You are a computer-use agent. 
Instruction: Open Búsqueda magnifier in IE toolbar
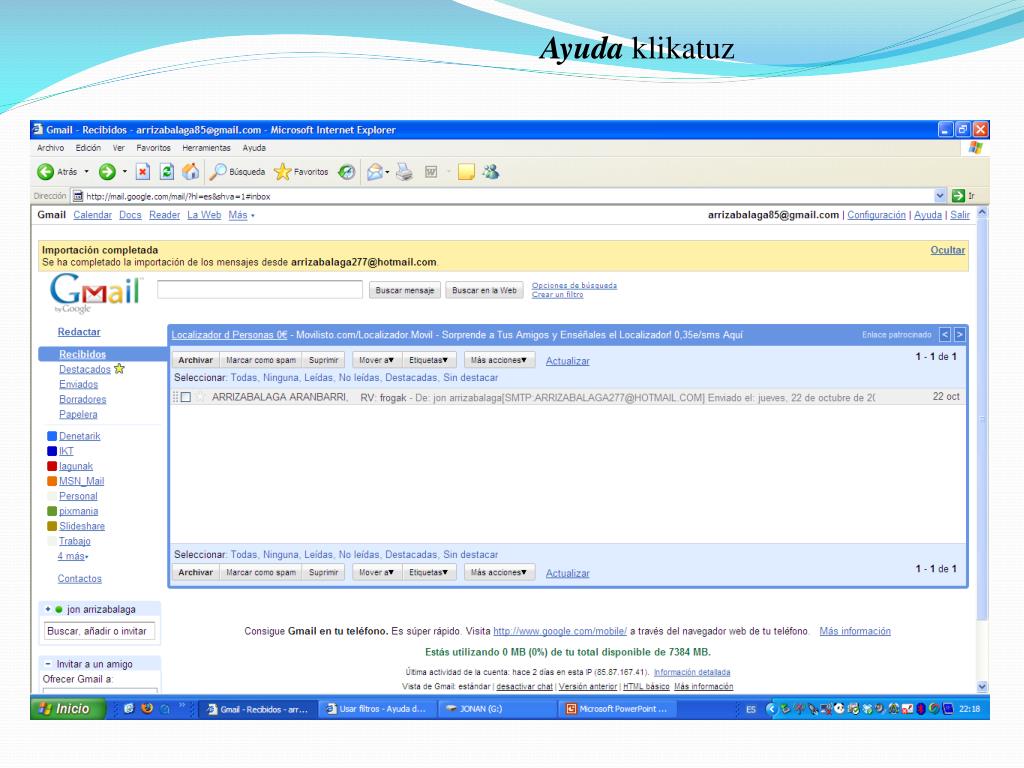(217, 172)
